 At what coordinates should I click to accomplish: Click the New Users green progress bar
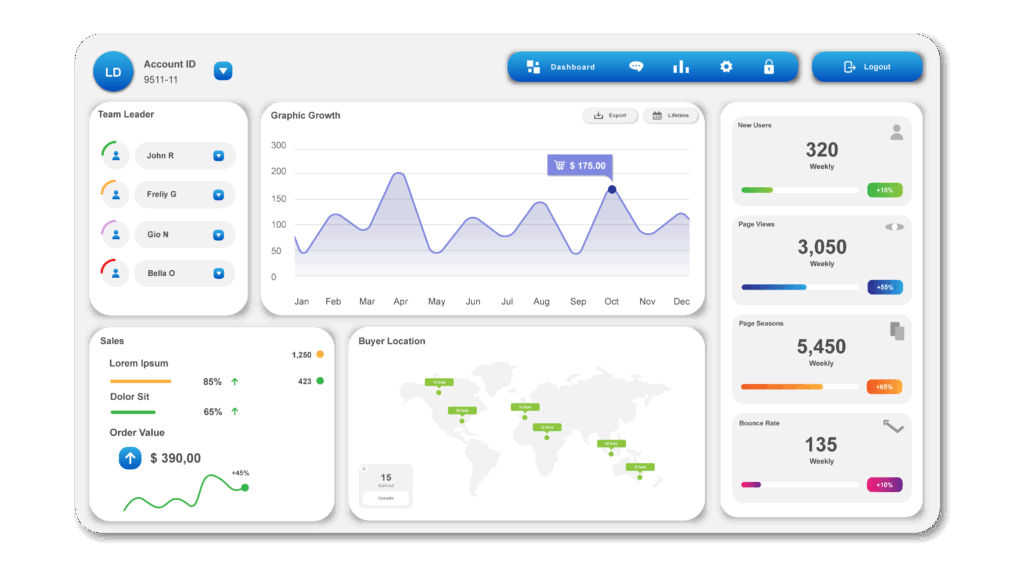(x=757, y=190)
